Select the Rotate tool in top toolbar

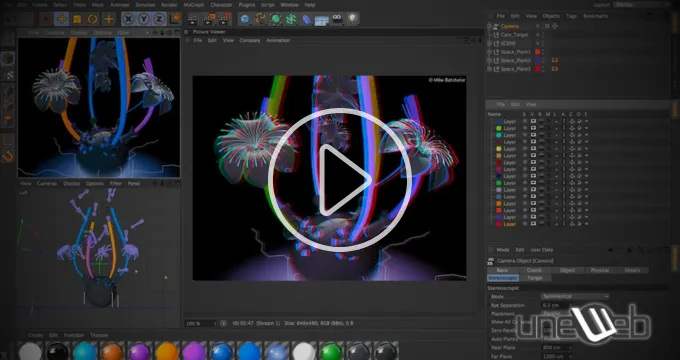92,19
